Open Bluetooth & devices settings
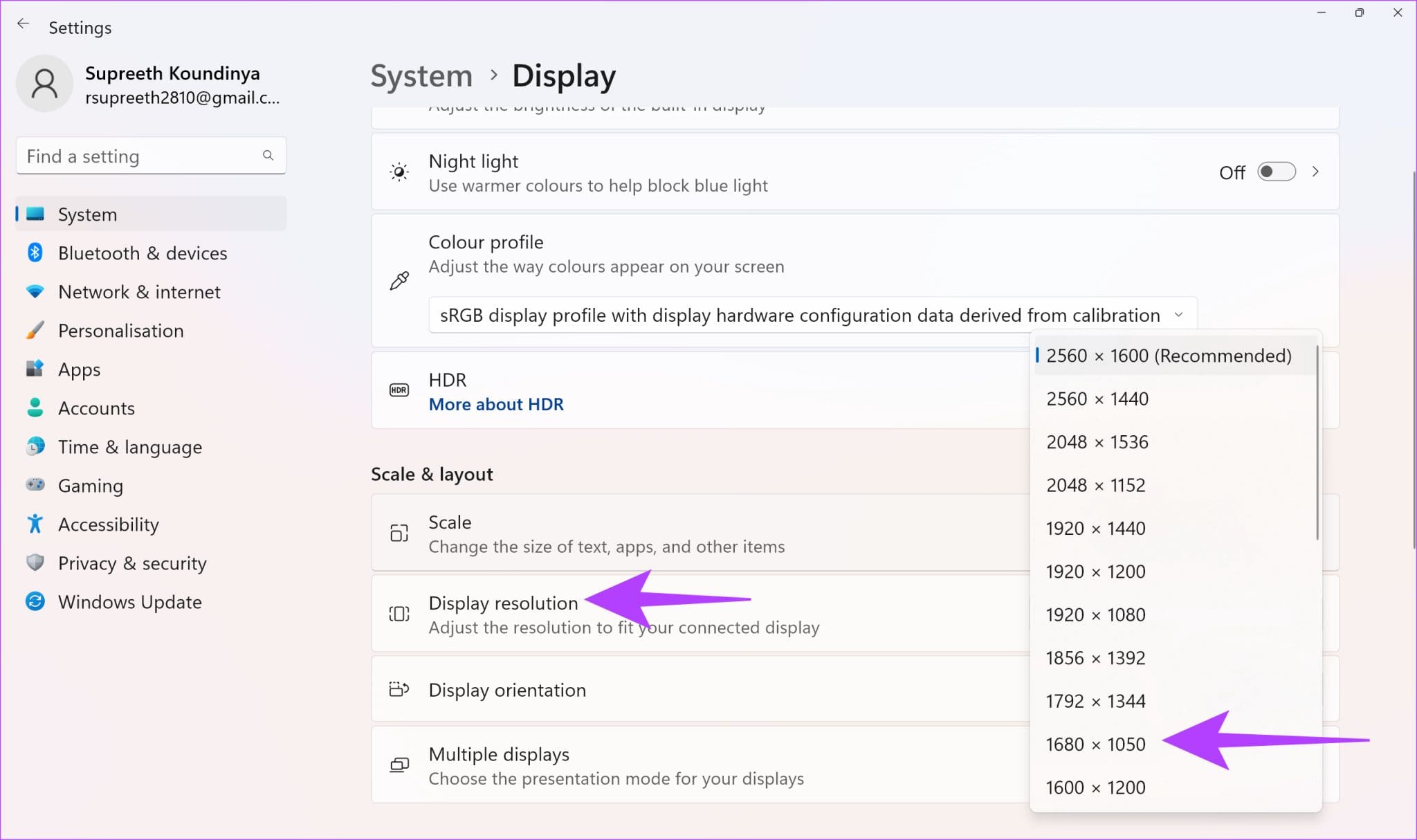Viewport: 1417px width, 840px height. 142,253
